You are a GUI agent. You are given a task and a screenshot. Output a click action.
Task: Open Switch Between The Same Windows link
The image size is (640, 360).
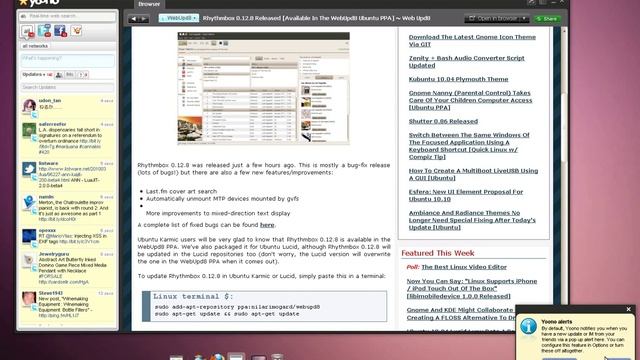[469, 146]
